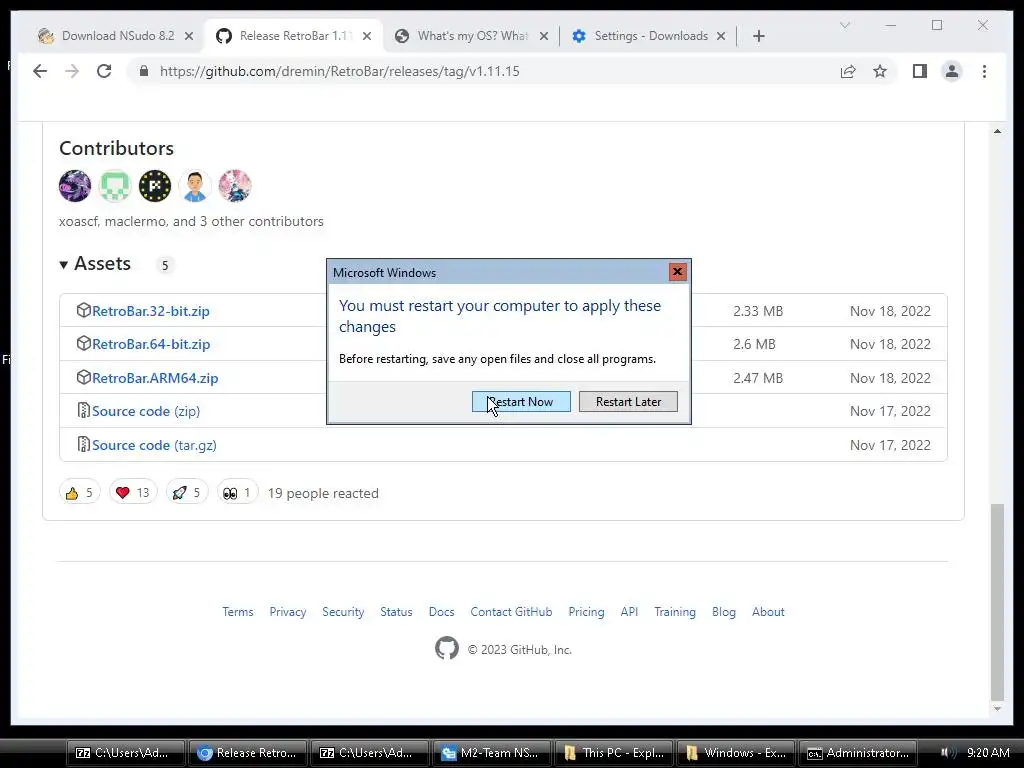This screenshot has height=768, width=1024.
Task: Close the Release RetroBar tab
Action: [367, 36]
